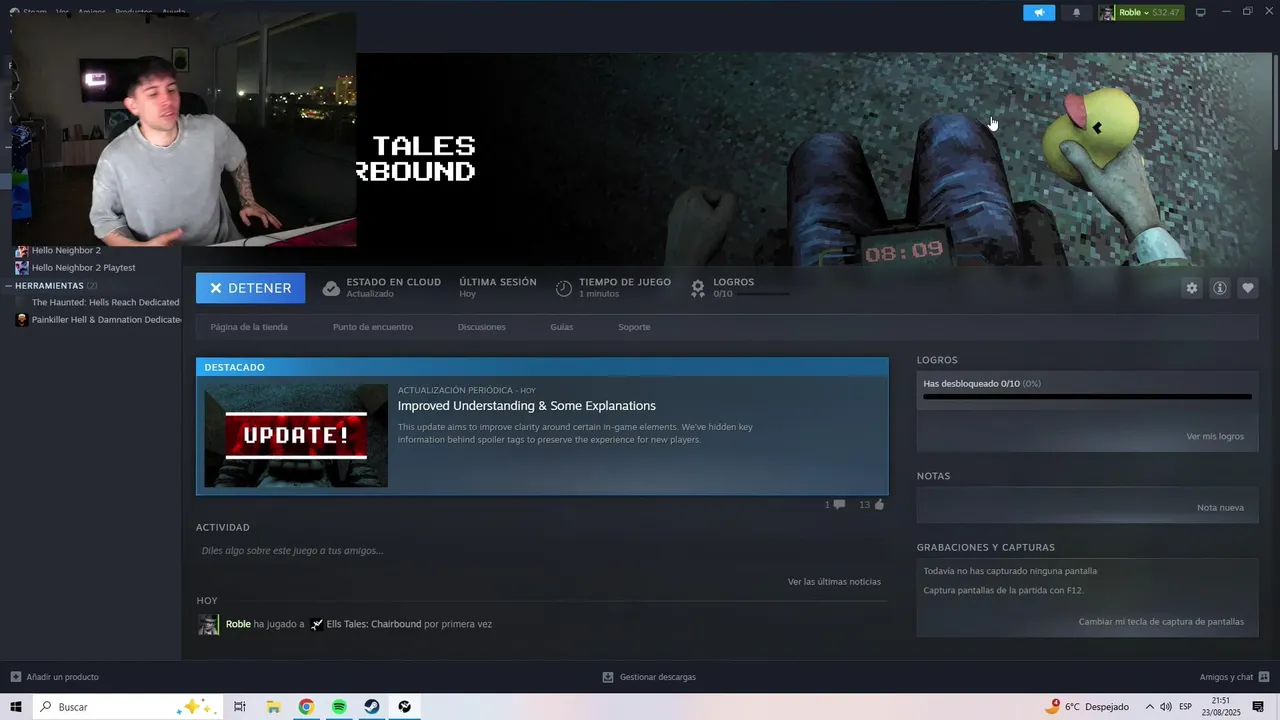Click the Ells Tales icon in activity
The image size is (1280, 720).
point(316,624)
